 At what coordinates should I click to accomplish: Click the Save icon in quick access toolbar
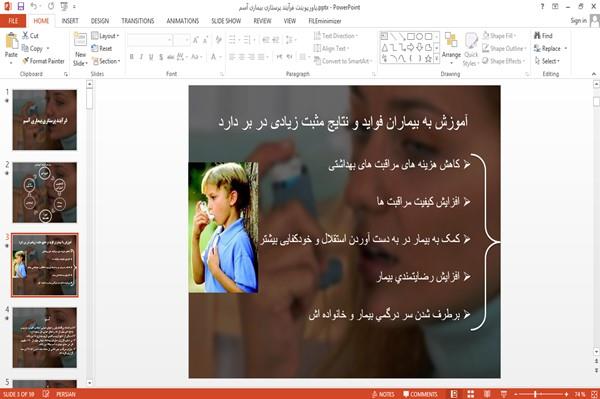[21, 7]
